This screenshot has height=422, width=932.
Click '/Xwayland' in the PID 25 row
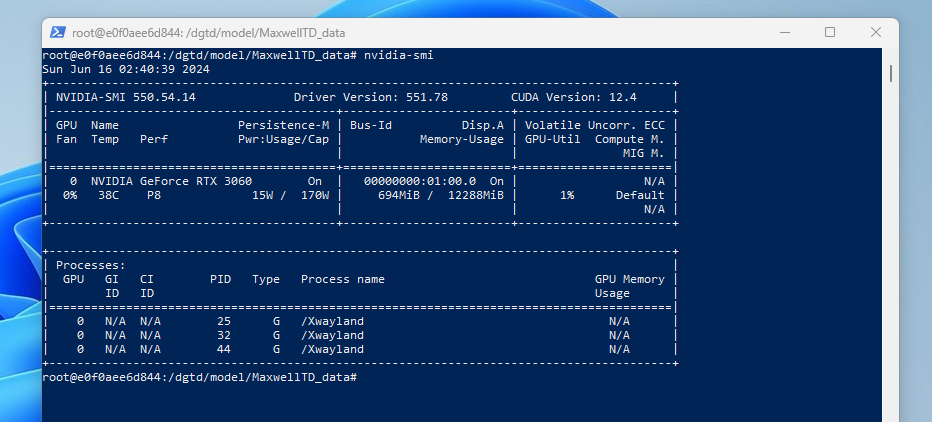click(x=332, y=322)
